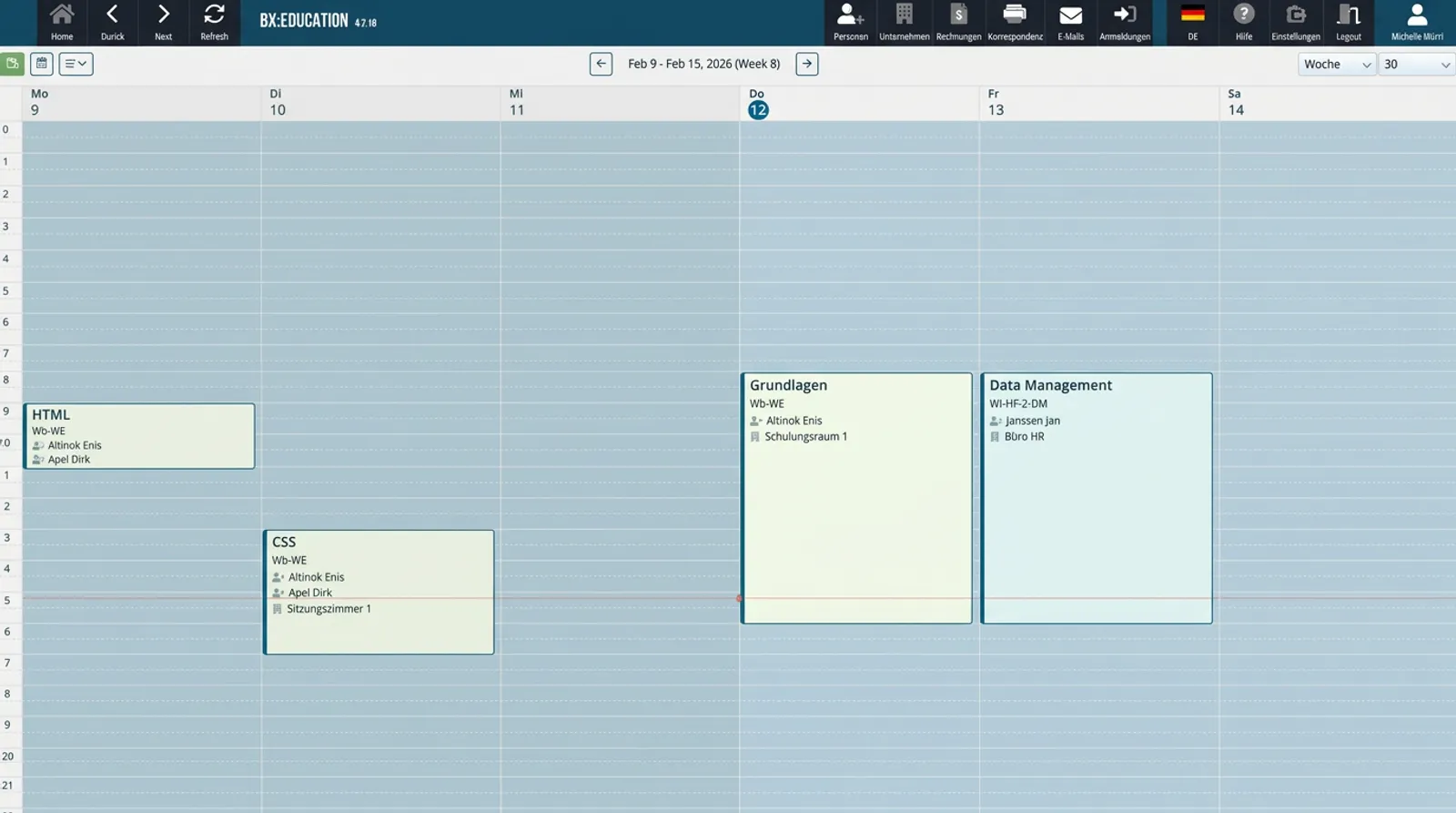Image resolution: width=1456 pixels, height=813 pixels.
Task: Select today Do 12 header
Action: pos(859,103)
